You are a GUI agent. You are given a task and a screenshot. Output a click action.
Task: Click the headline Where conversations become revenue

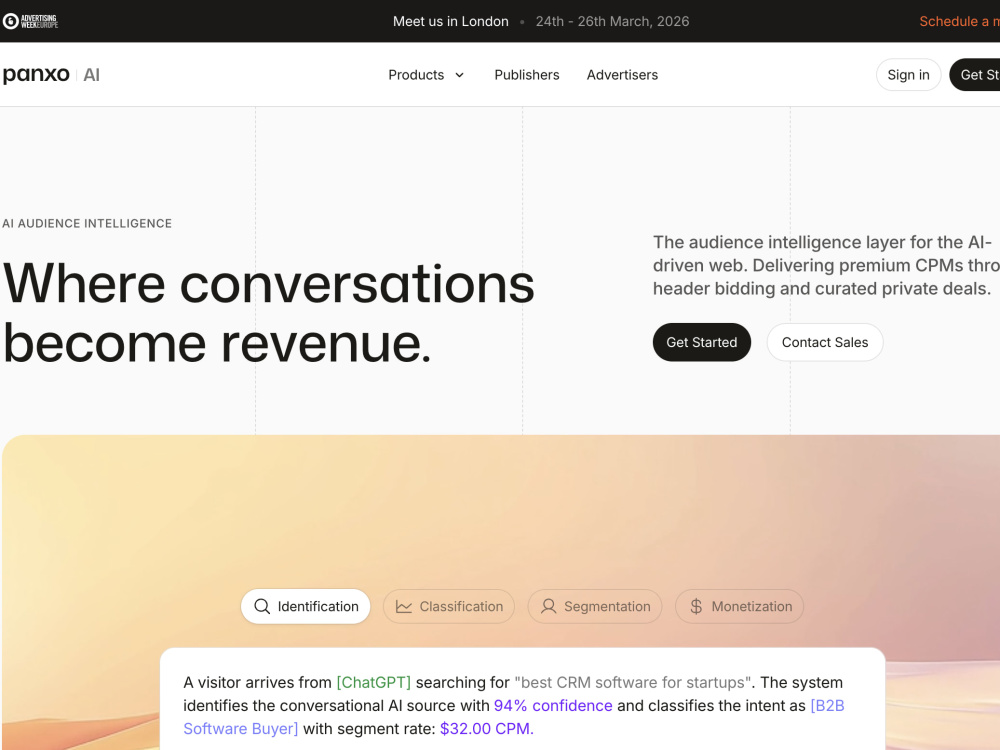(x=268, y=313)
